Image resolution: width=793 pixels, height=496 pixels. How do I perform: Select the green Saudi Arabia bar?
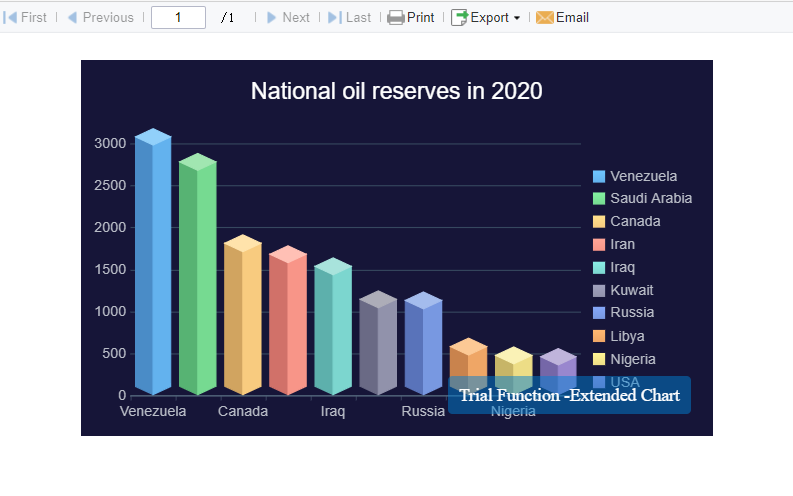pyautogui.click(x=198, y=274)
